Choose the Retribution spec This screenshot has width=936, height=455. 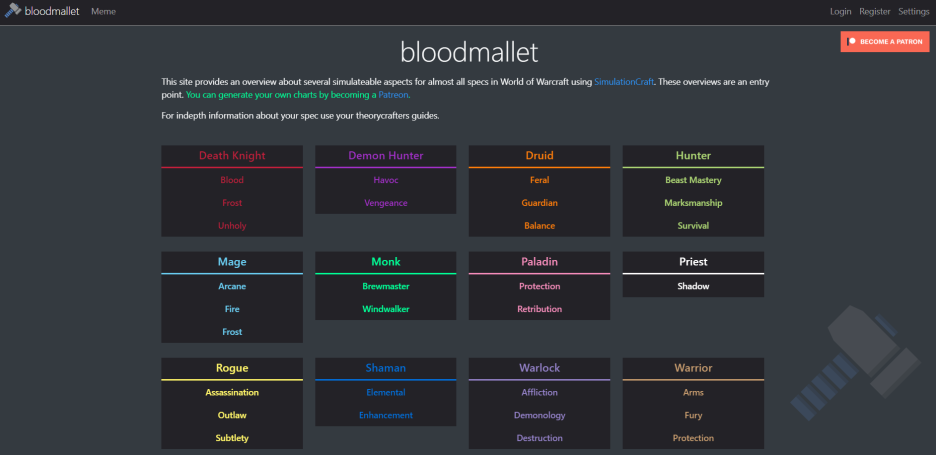click(539, 309)
